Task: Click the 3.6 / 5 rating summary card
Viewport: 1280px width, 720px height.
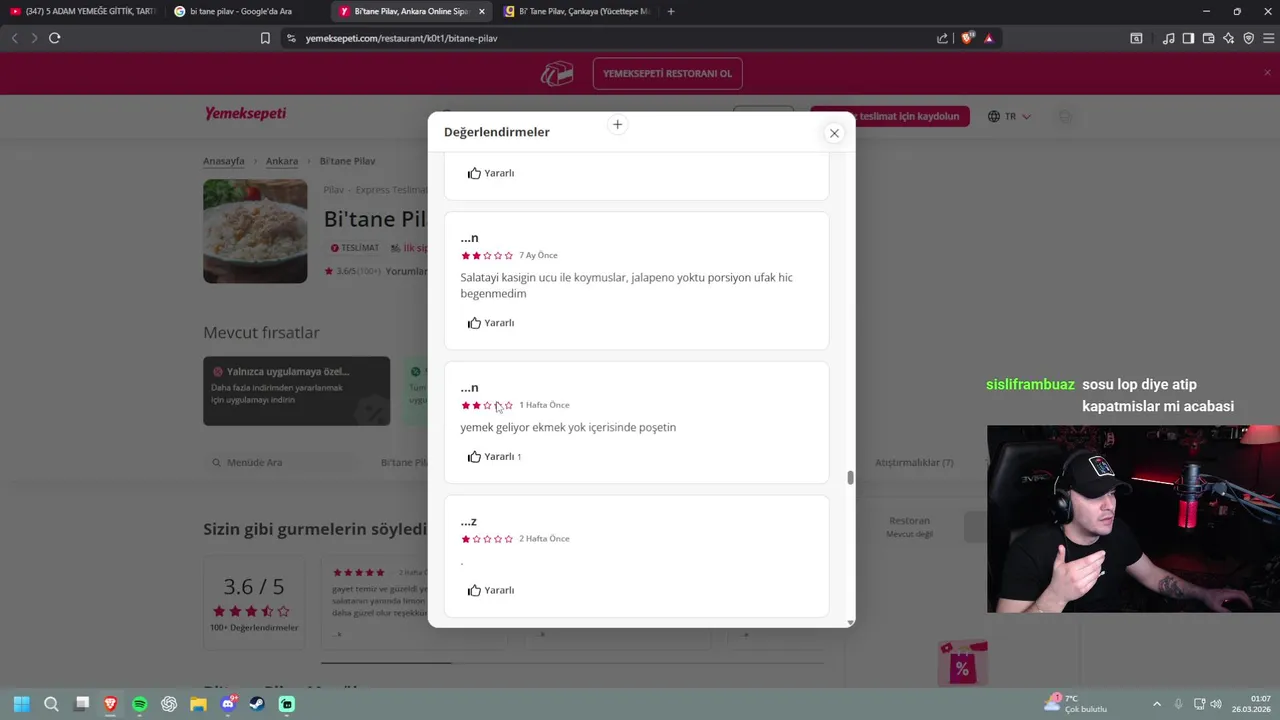Action: [x=254, y=605]
